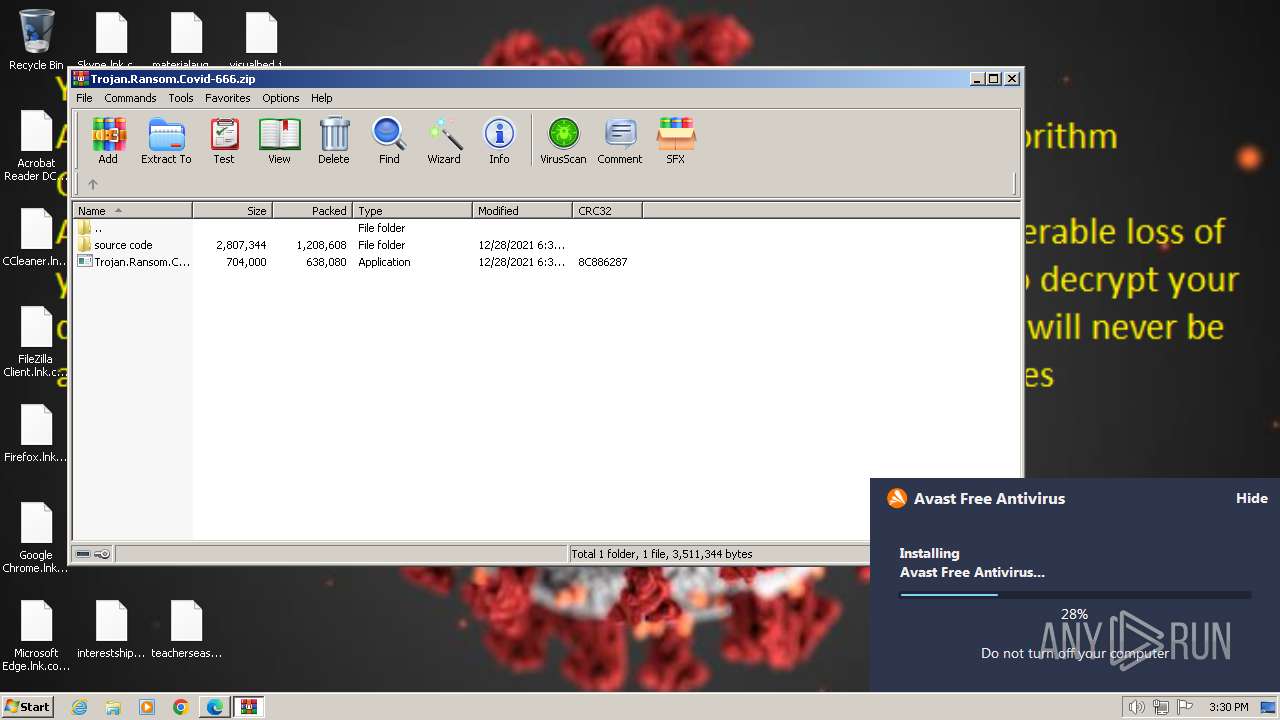Sort by the Type column header
The width and height of the screenshot is (1280, 720).
(x=413, y=210)
